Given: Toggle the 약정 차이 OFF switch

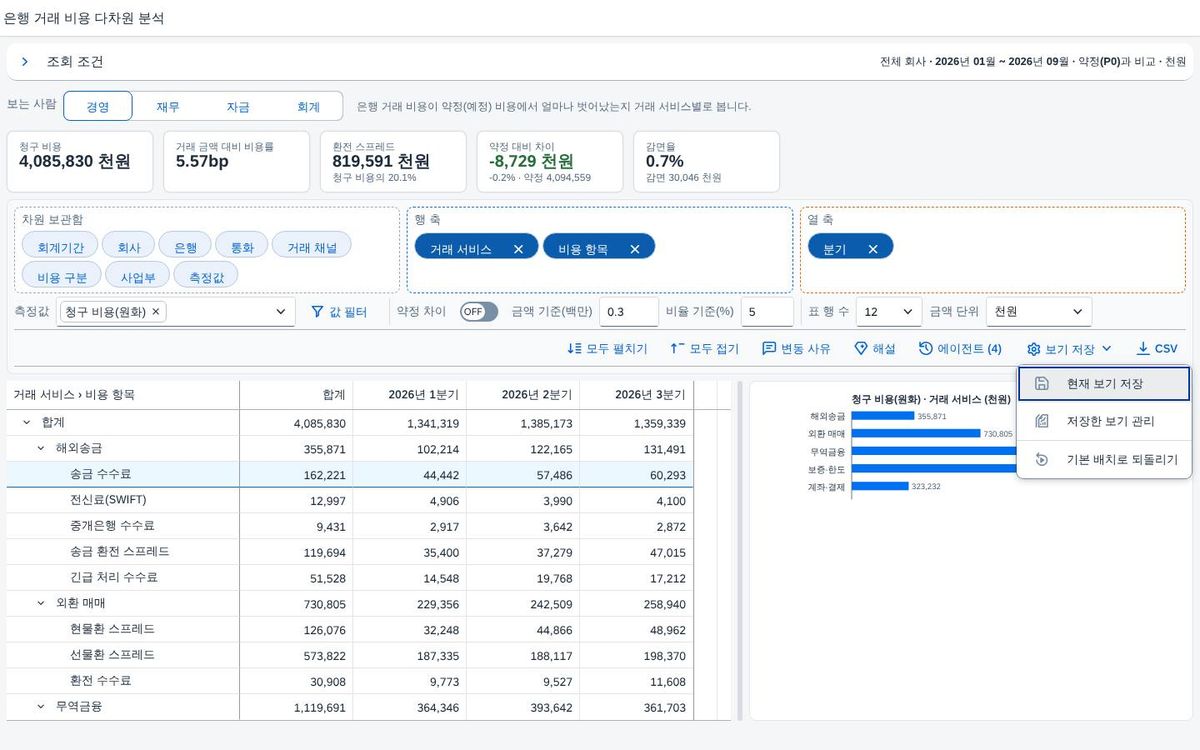Looking at the screenshot, I should click(x=479, y=312).
